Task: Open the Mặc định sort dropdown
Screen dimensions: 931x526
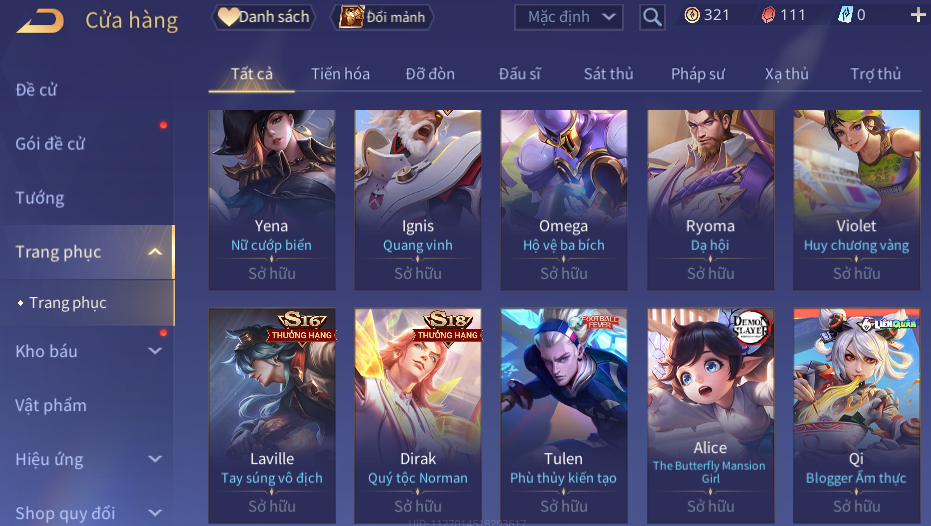Action: 569,17
